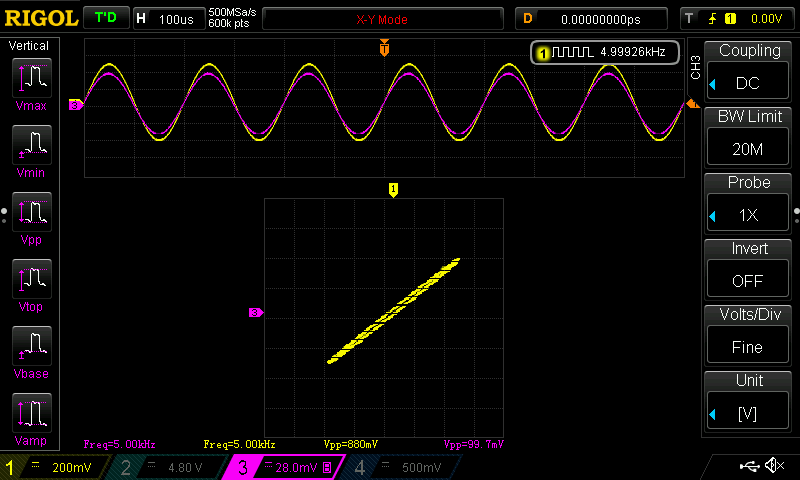Click the yellow channel 1 marker above XY plot

[393, 190]
